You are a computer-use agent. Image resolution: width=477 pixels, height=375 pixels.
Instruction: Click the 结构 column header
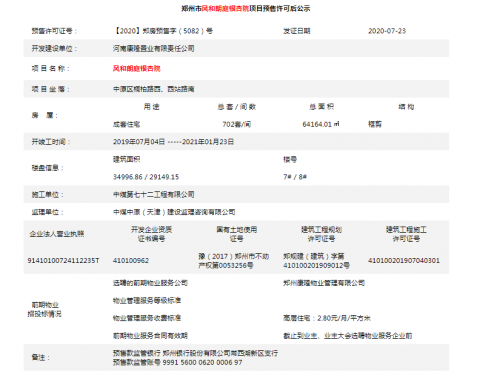[406, 107]
